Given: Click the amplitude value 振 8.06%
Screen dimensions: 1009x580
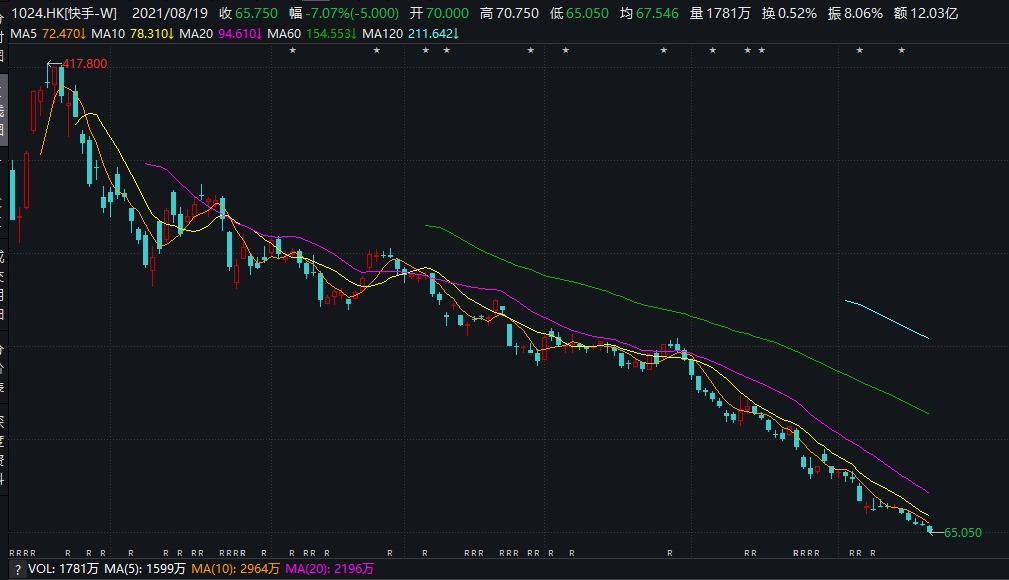Looking at the screenshot, I should pos(855,13).
